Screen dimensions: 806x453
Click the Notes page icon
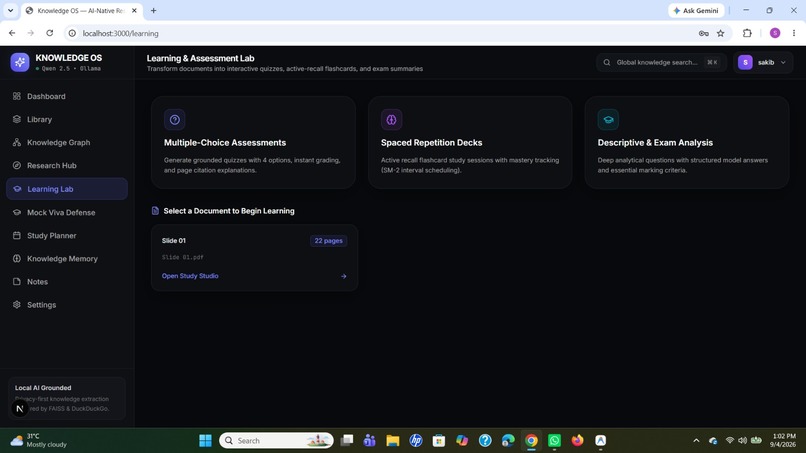click(x=17, y=282)
